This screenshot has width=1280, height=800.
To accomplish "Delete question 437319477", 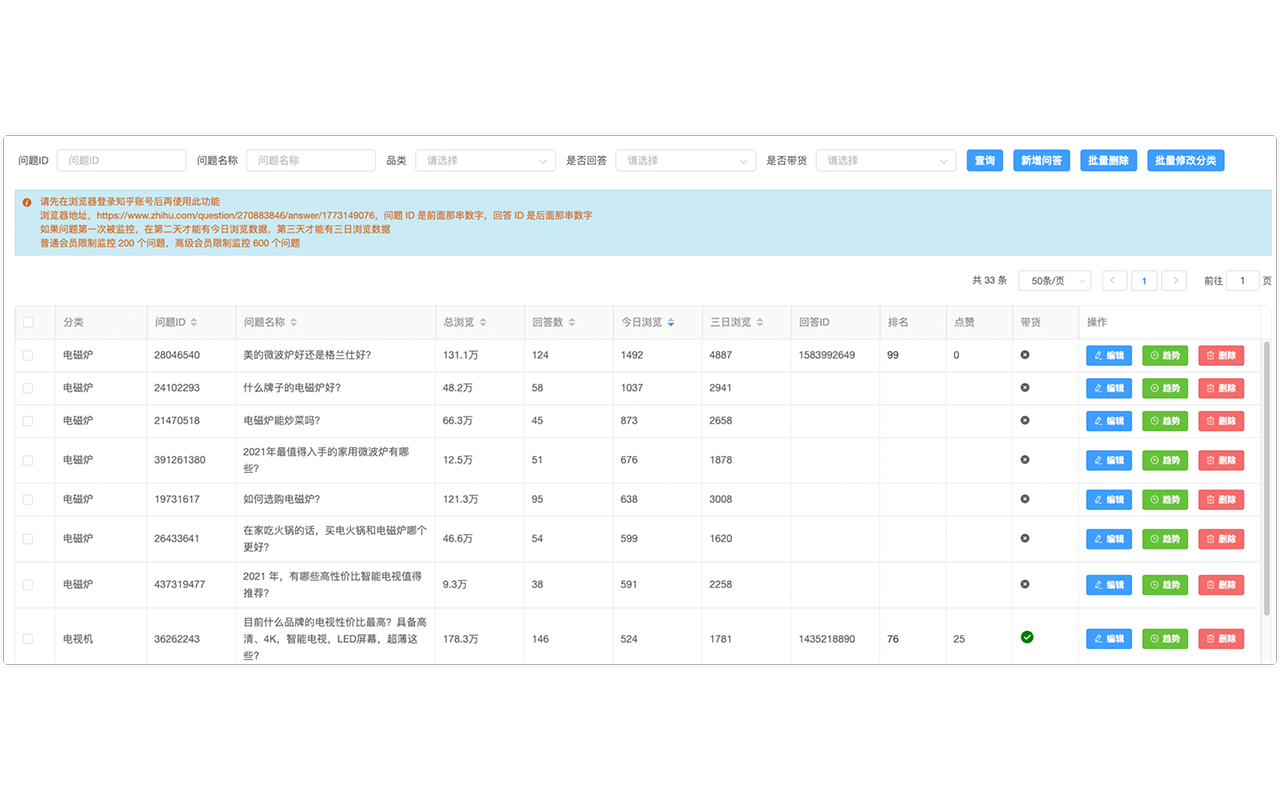I will coord(1221,584).
